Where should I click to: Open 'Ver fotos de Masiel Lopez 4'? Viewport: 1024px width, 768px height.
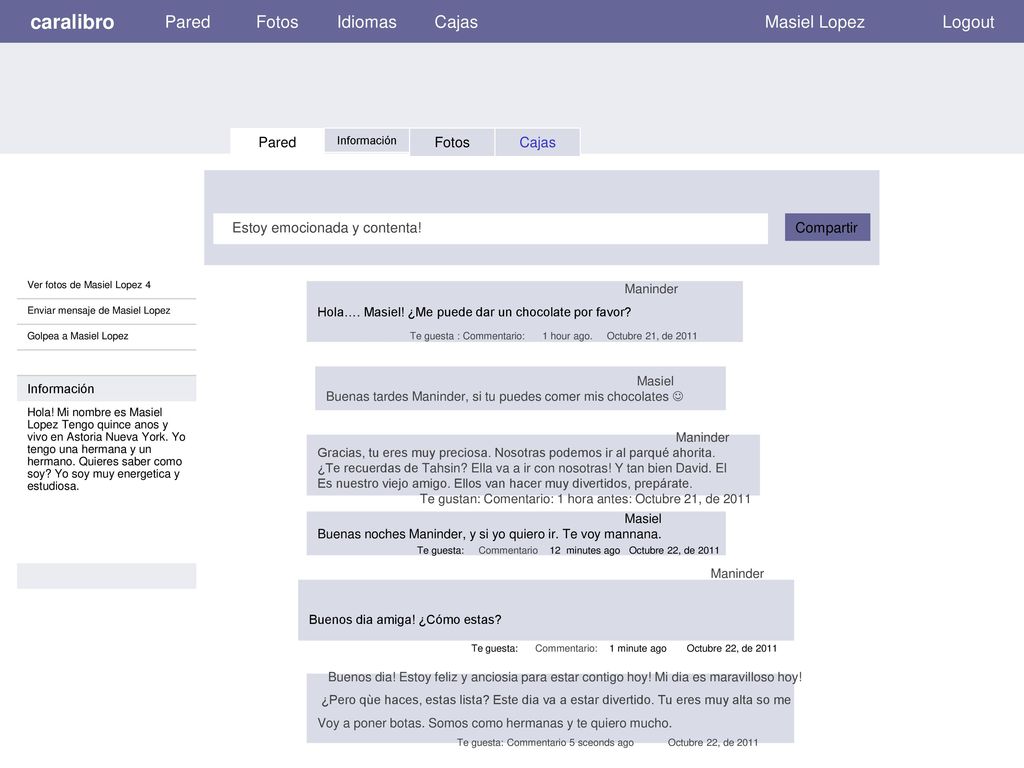coord(89,285)
